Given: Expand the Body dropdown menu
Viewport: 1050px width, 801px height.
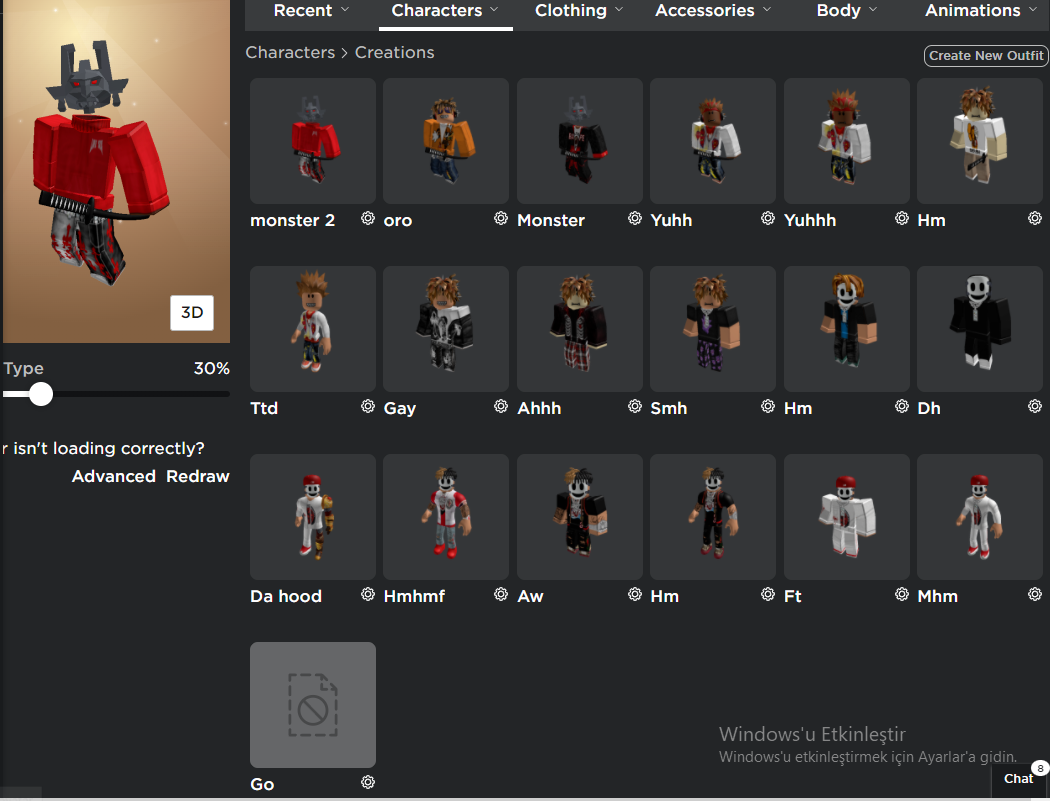Looking at the screenshot, I should (x=846, y=11).
